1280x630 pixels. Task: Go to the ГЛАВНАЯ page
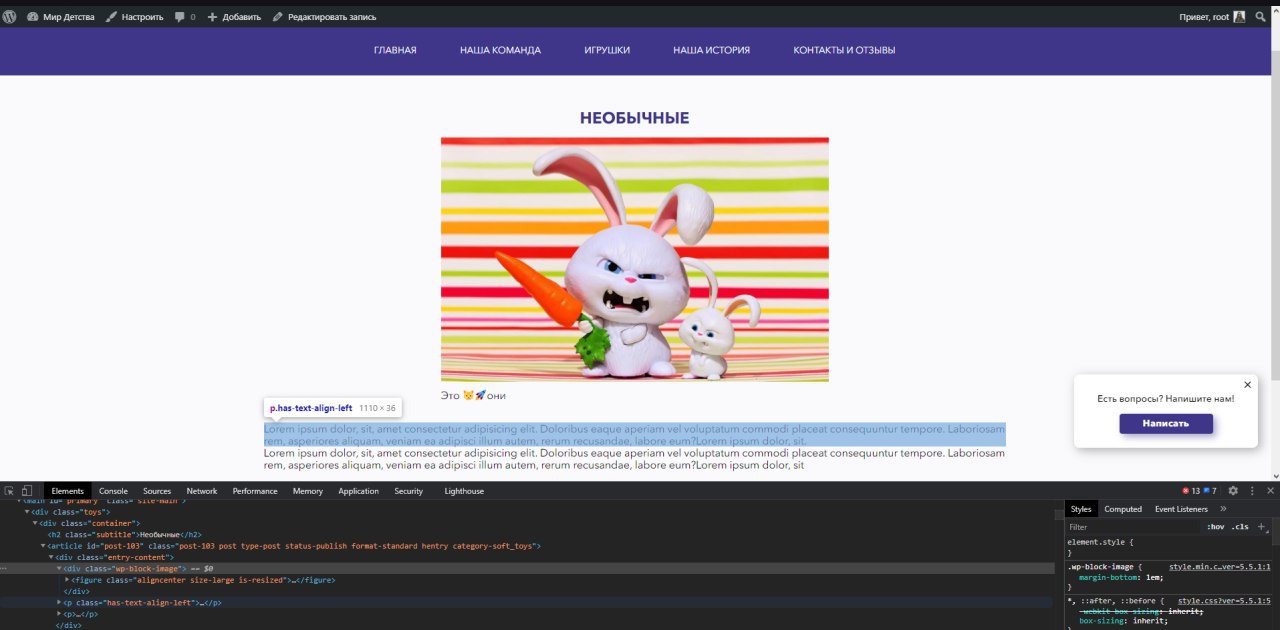click(395, 50)
